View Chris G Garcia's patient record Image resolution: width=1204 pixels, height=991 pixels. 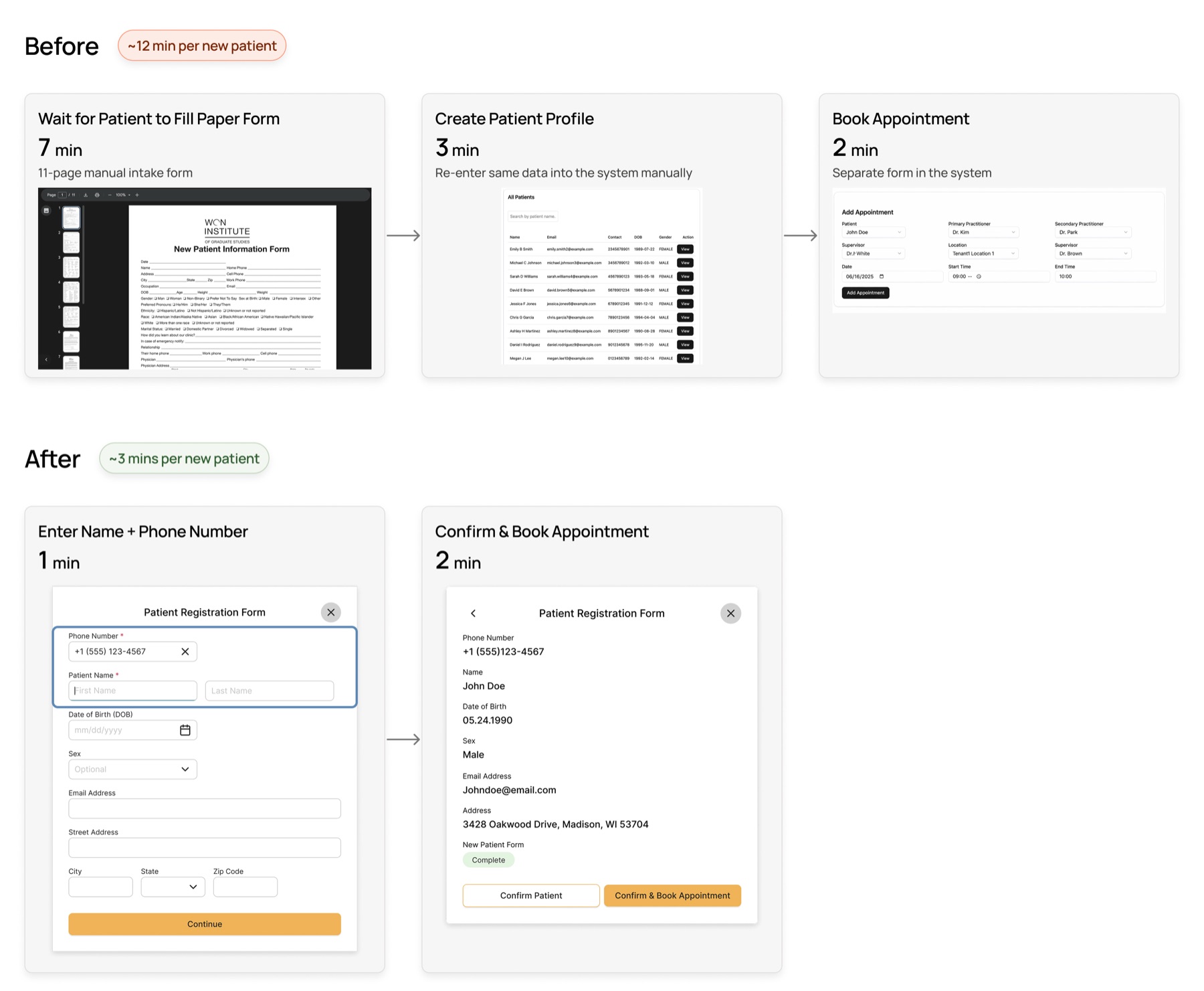pos(685,317)
